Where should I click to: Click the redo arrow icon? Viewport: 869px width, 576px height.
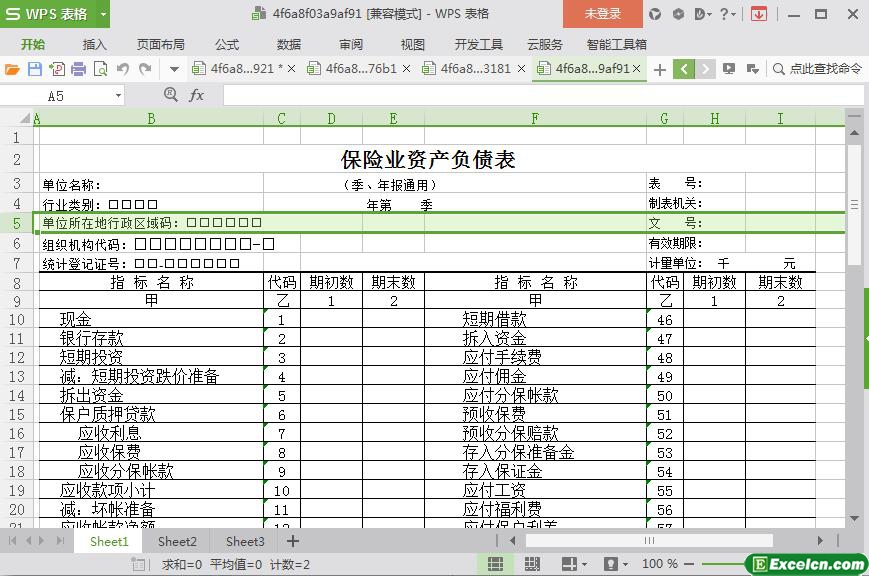145,69
